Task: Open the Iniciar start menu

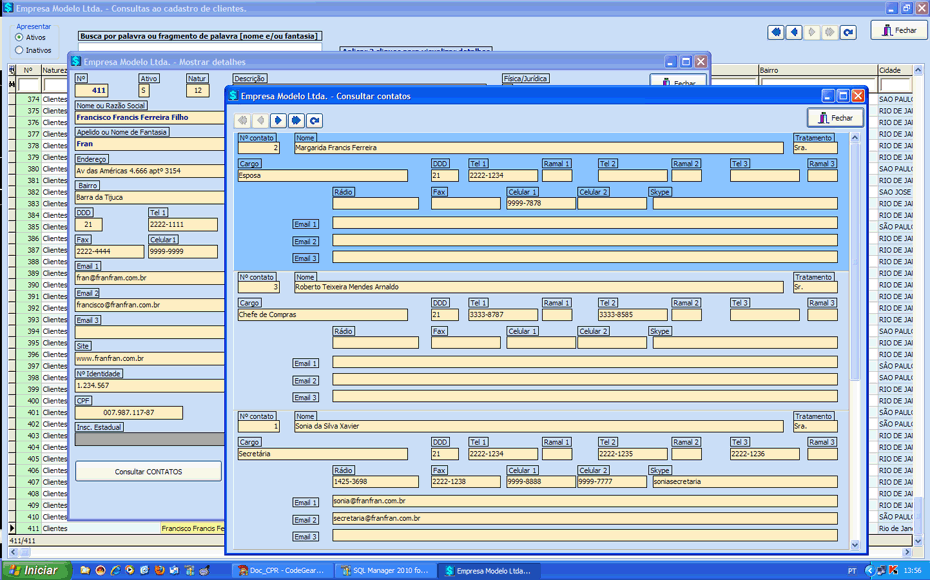Action: coord(36,571)
